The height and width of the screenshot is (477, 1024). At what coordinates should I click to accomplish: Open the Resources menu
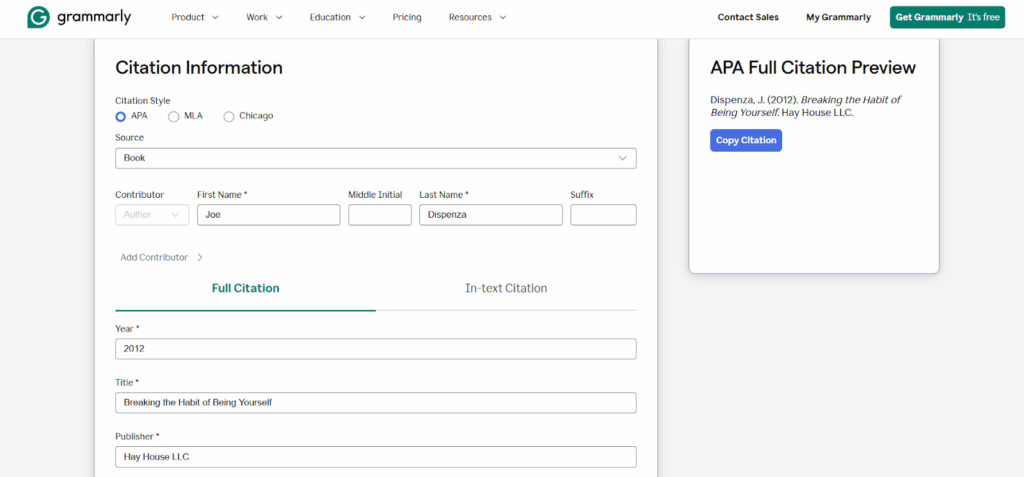(x=477, y=18)
